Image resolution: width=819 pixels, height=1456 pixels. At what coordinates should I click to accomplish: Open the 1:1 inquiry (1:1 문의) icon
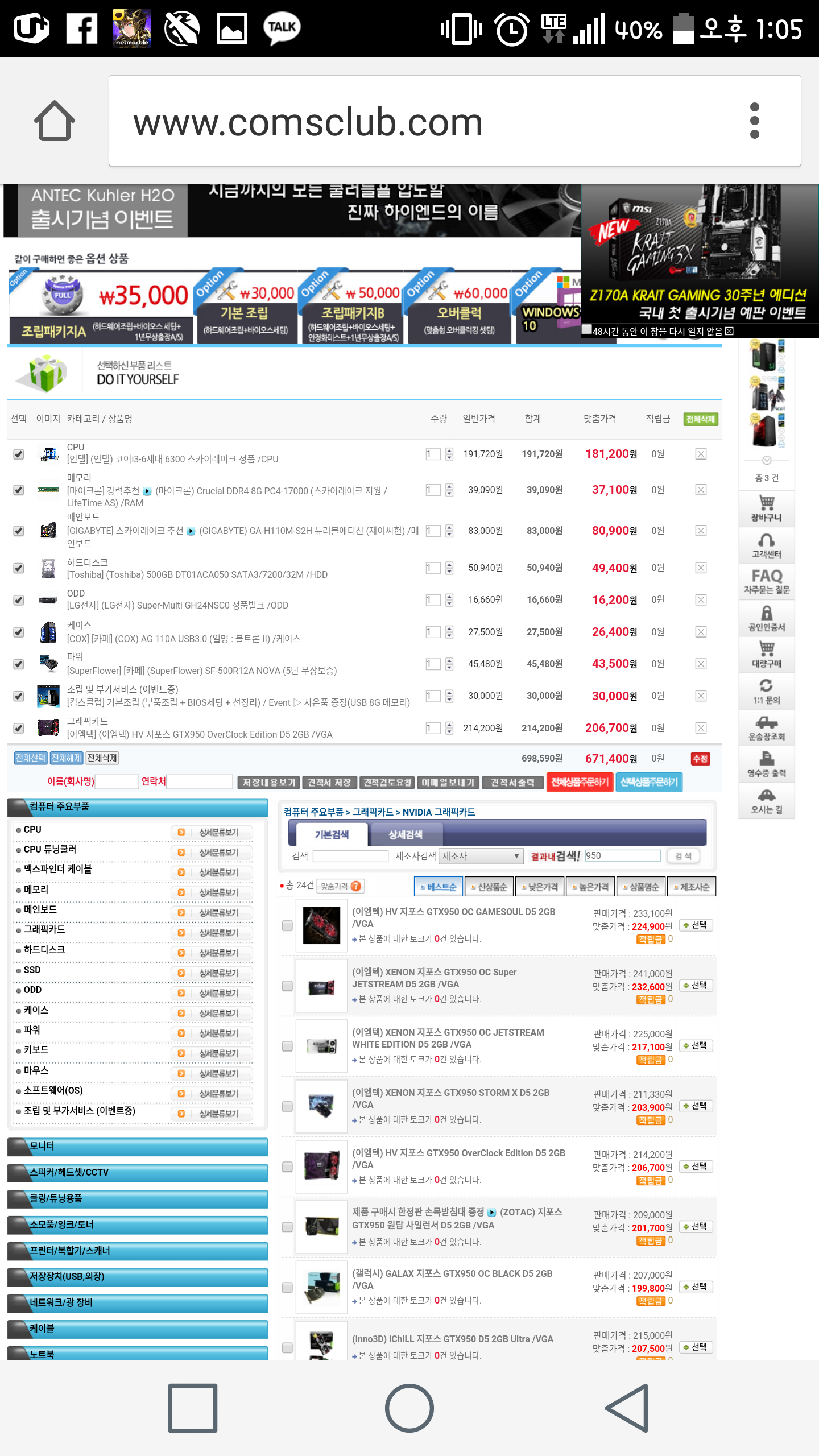click(x=767, y=690)
